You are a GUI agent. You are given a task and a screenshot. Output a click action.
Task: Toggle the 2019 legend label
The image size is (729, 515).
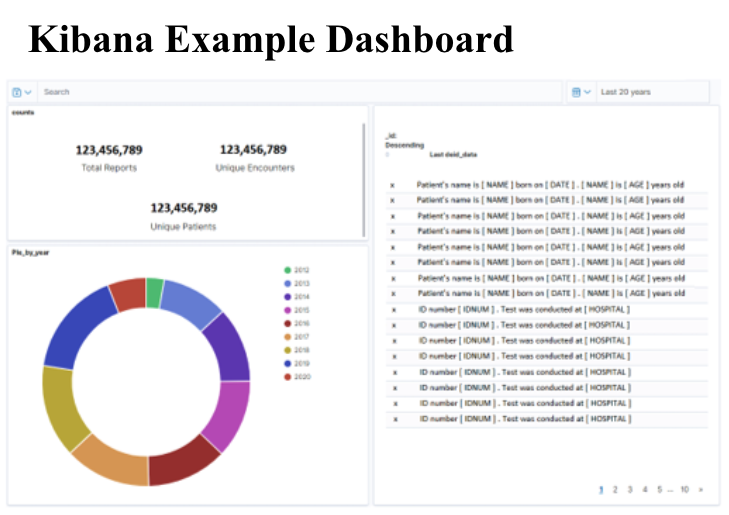pyautogui.click(x=302, y=363)
